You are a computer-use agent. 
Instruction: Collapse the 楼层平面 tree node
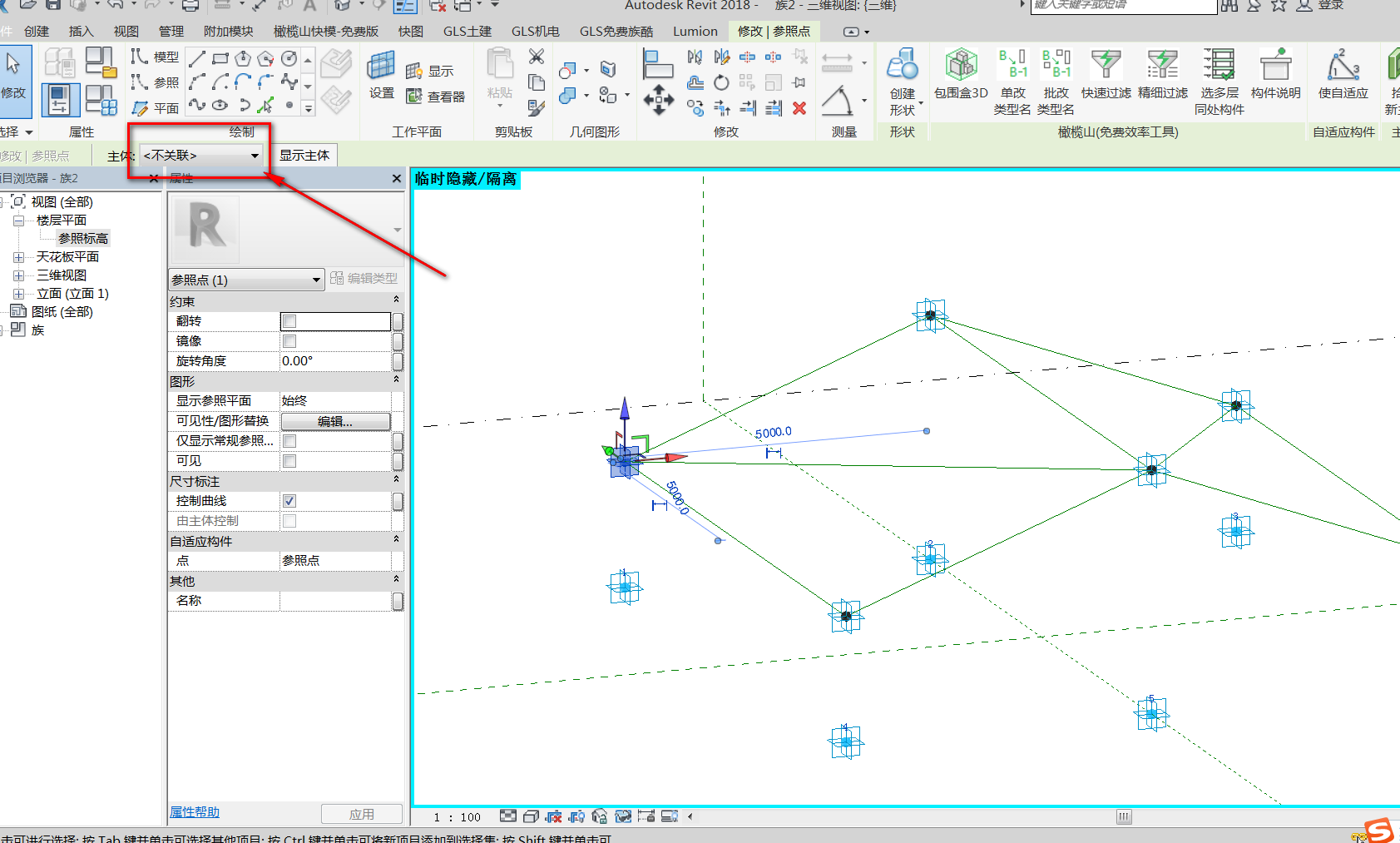18,221
